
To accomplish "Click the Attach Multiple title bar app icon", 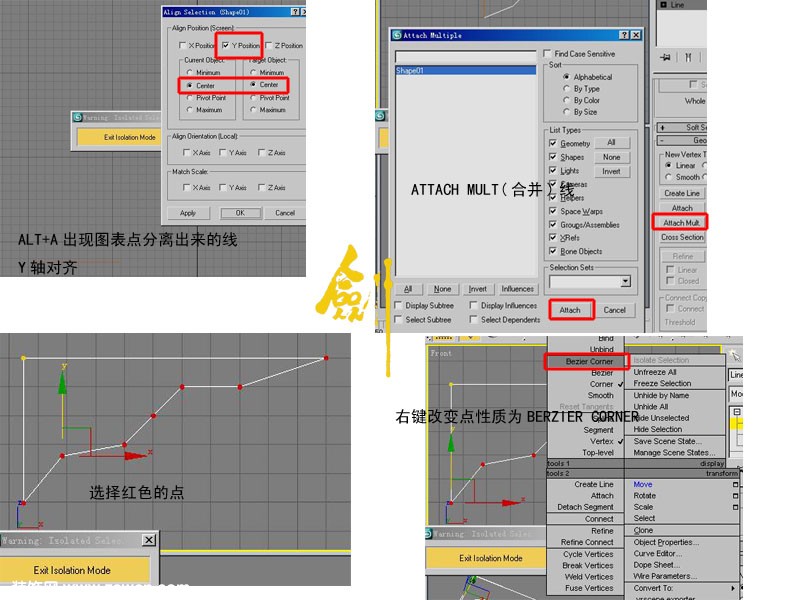I will click(x=397, y=35).
